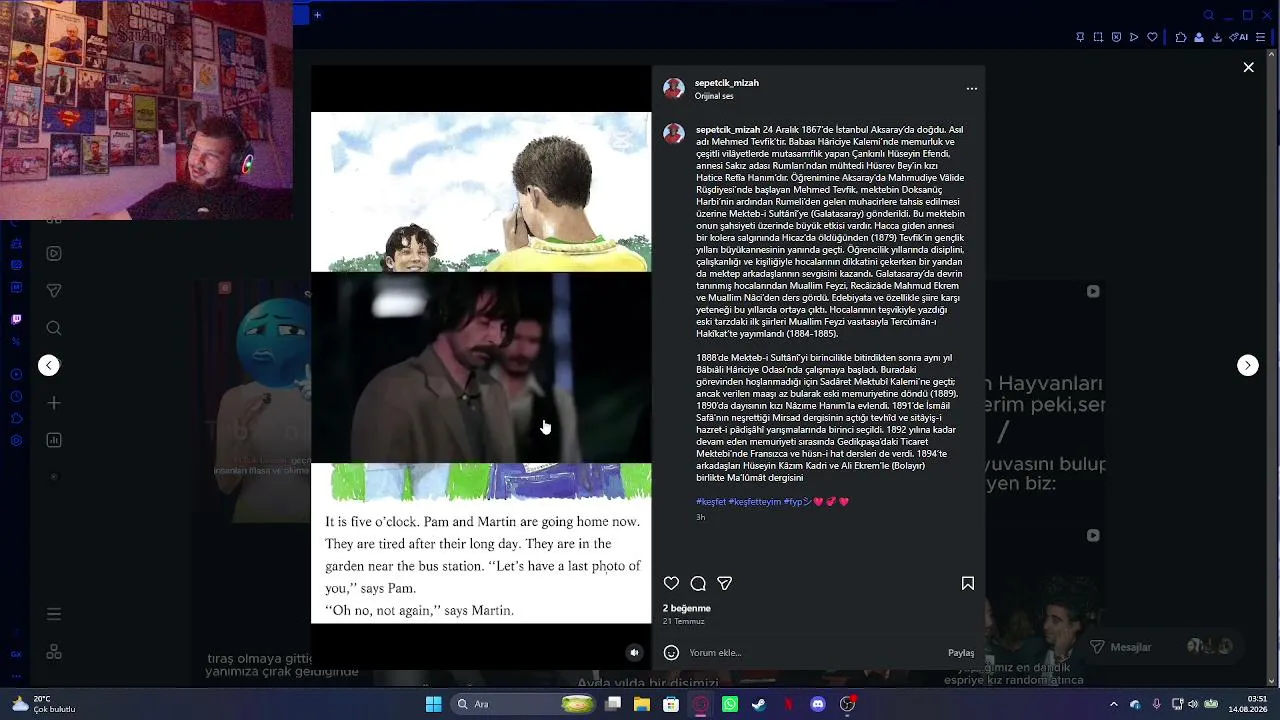This screenshot has width=1280, height=720.
Task: Open the Extensions toolbar icon
Action: (x=1181, y=37)
